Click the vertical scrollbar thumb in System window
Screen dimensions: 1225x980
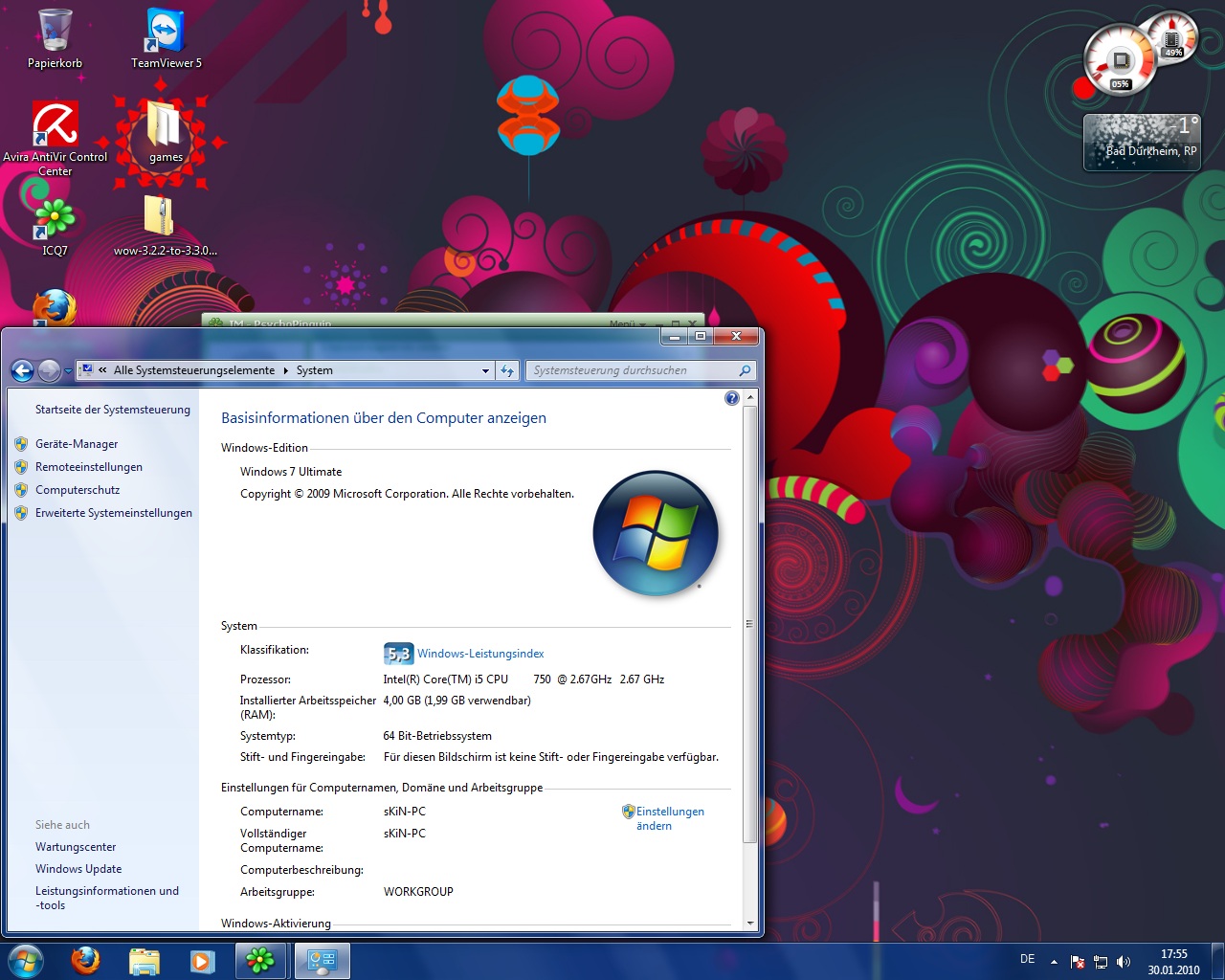[750, 624]
